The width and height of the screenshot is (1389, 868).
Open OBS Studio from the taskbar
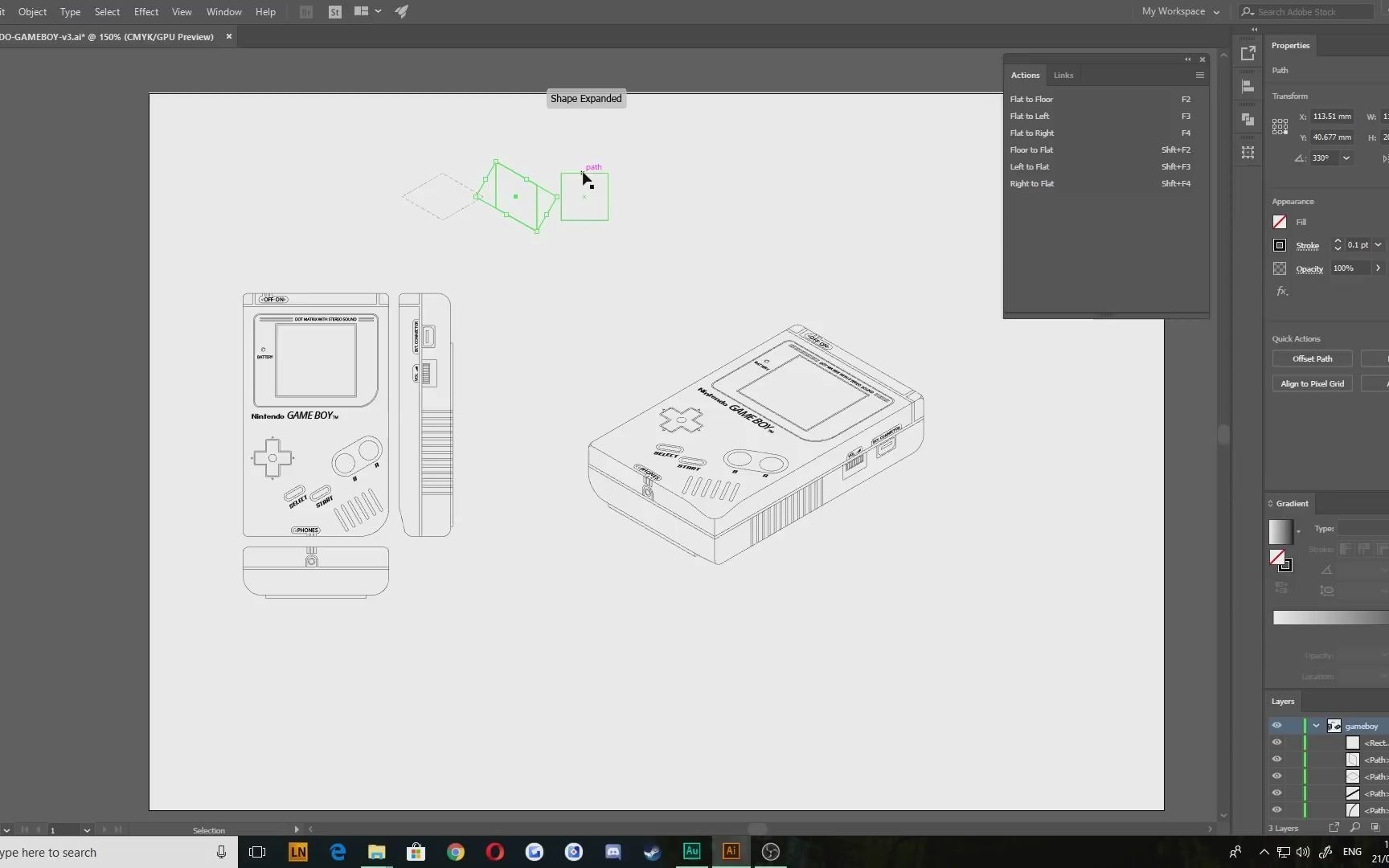click(770, 852)
